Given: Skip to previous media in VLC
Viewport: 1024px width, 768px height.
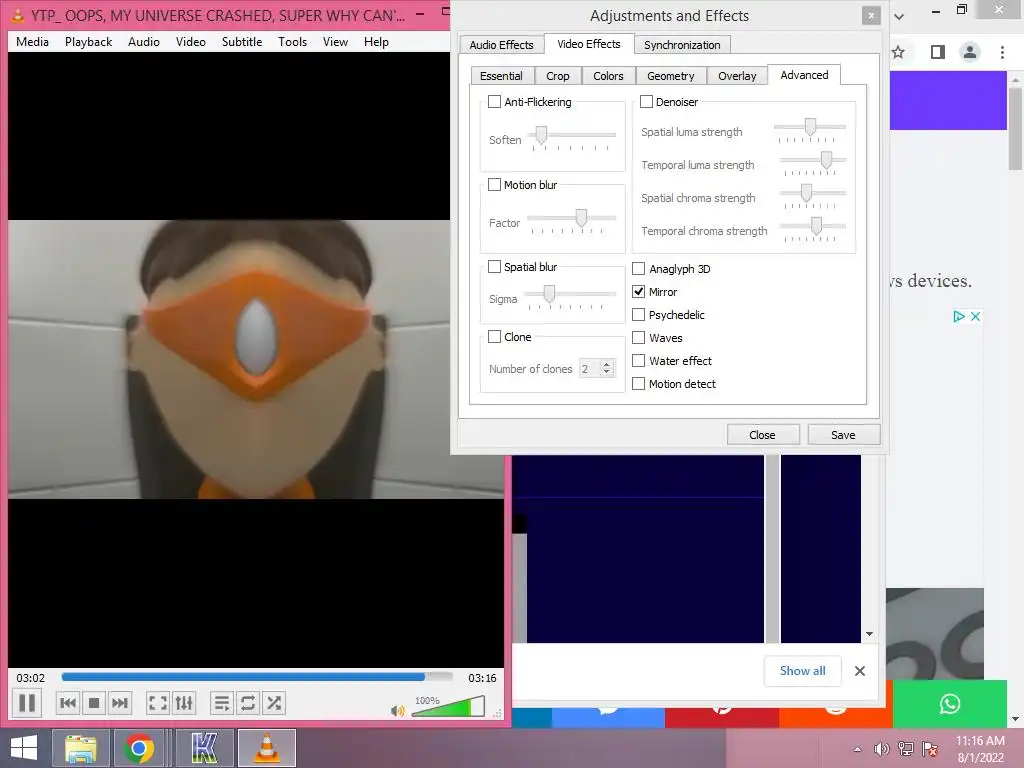Looking at the screenshot, I should (x=67, y=703).
